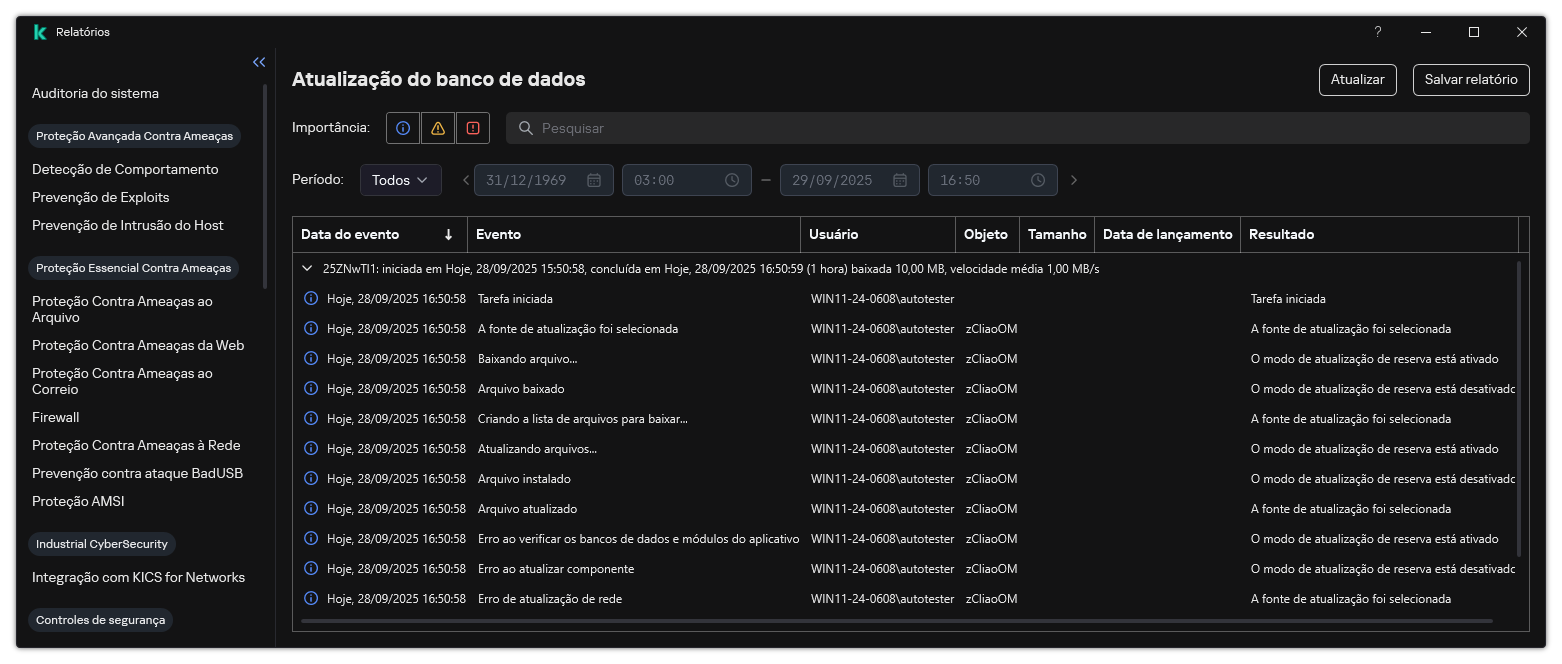This screenshot has width=1562, height=664.
Task: Click the previous period arrow
Action: [x=465, y=180]
